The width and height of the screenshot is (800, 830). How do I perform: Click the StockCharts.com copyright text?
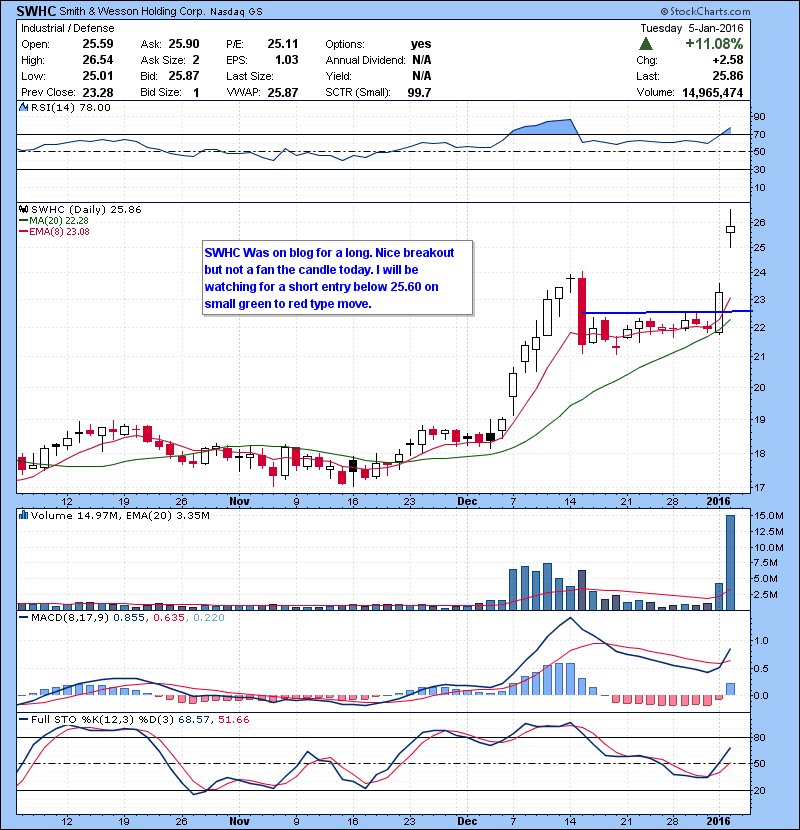coord(705,11)
